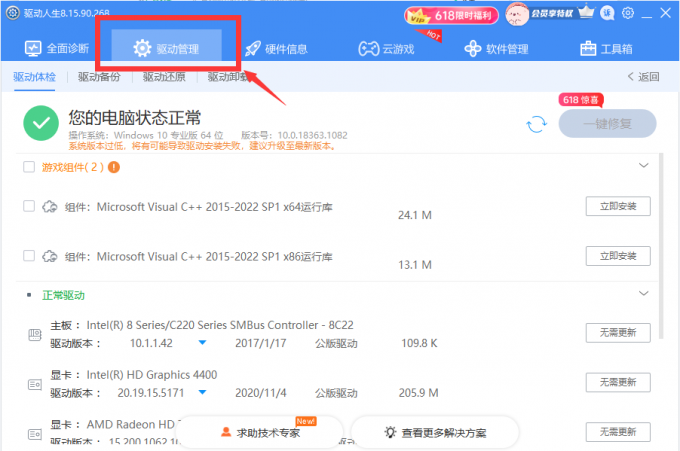Click the Microsoft Visual C++ x64运行库 name
Screen dimensions: 680x451
[x=215, y=207]
